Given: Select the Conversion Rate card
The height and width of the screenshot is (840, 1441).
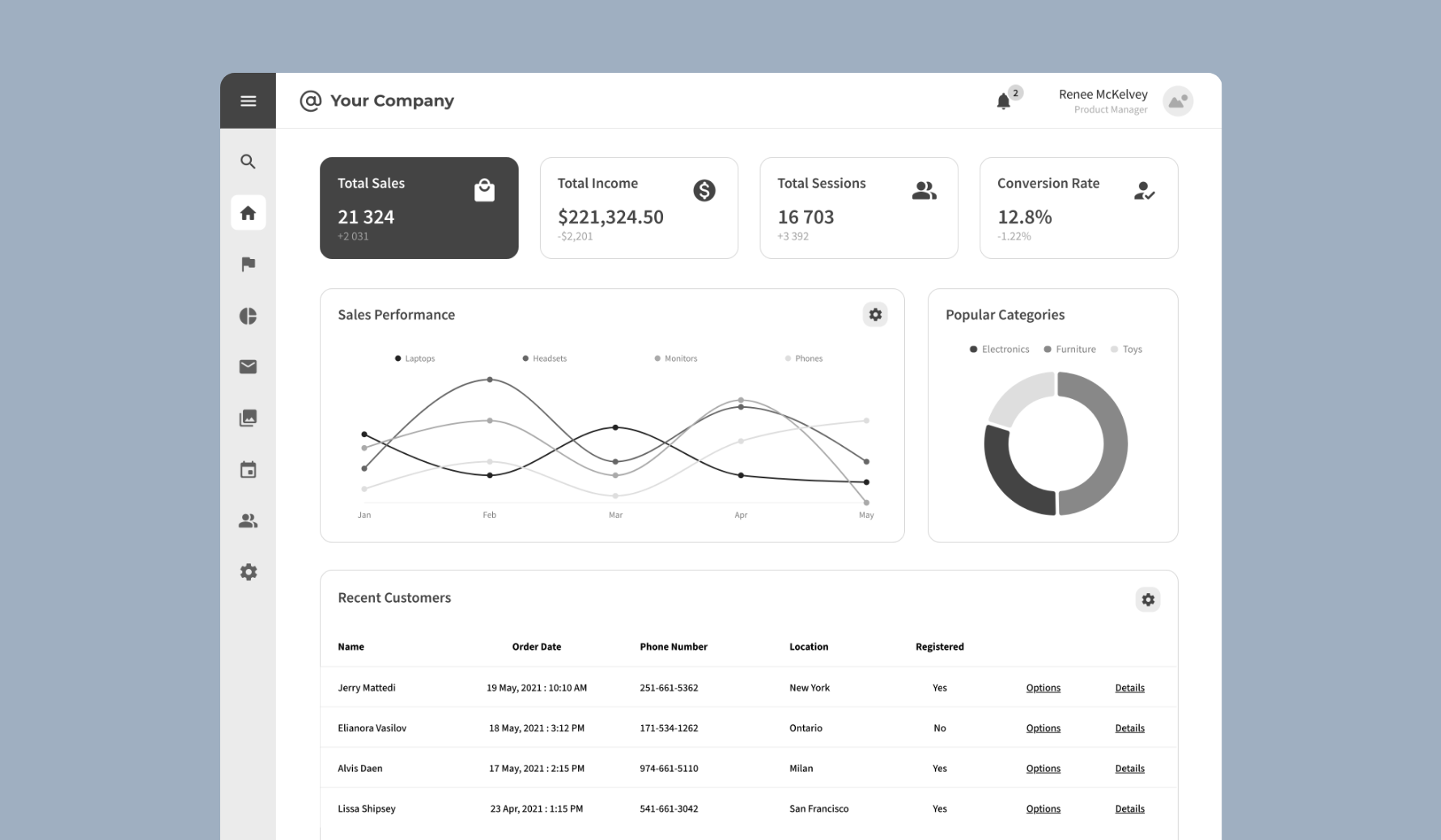Looking at the screenshot, I should tap(1078, 208).
